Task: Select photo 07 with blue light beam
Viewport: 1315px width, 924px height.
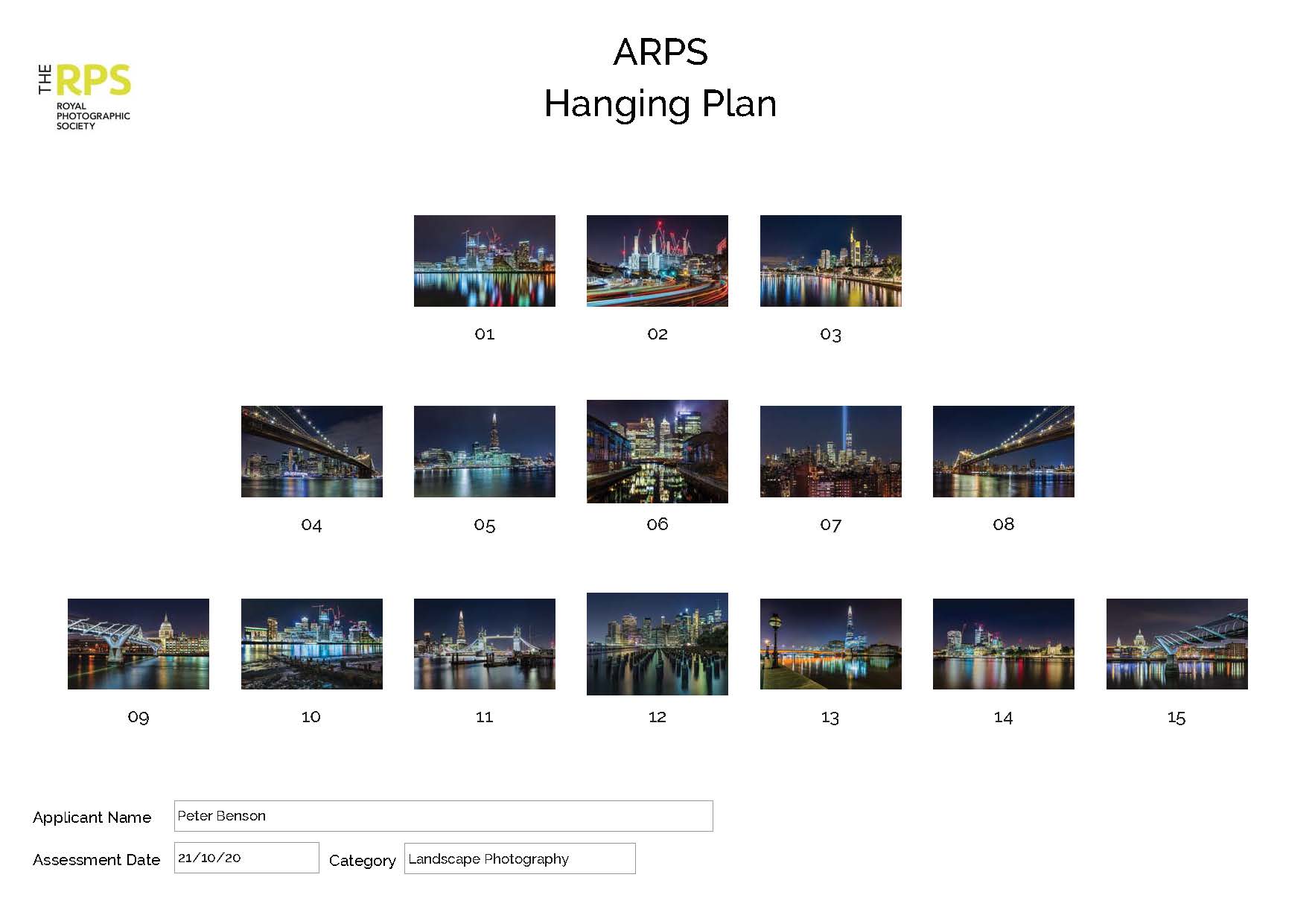Action: (830, 451)
